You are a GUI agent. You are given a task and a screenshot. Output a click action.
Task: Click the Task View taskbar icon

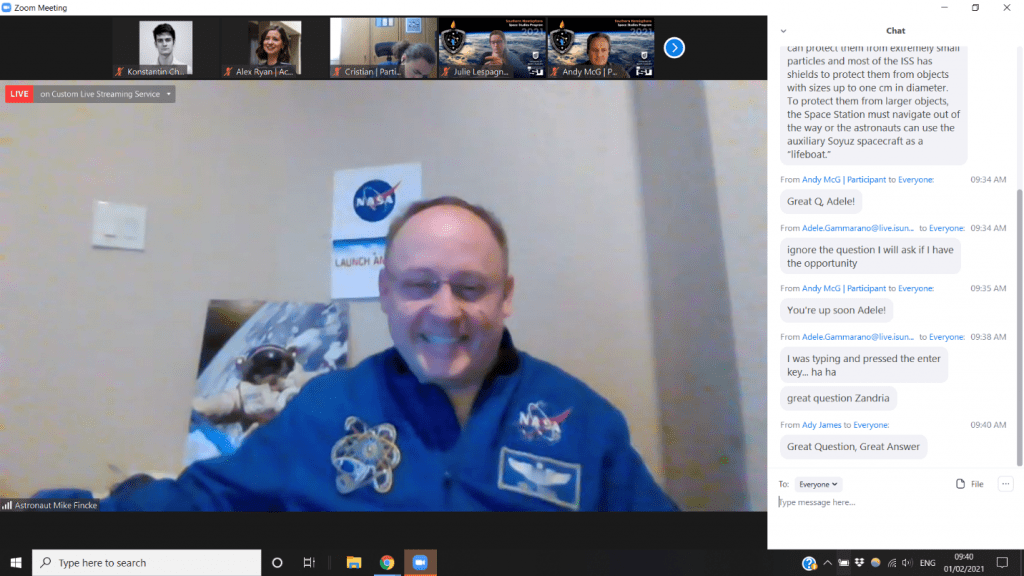[x=309, y=562]
